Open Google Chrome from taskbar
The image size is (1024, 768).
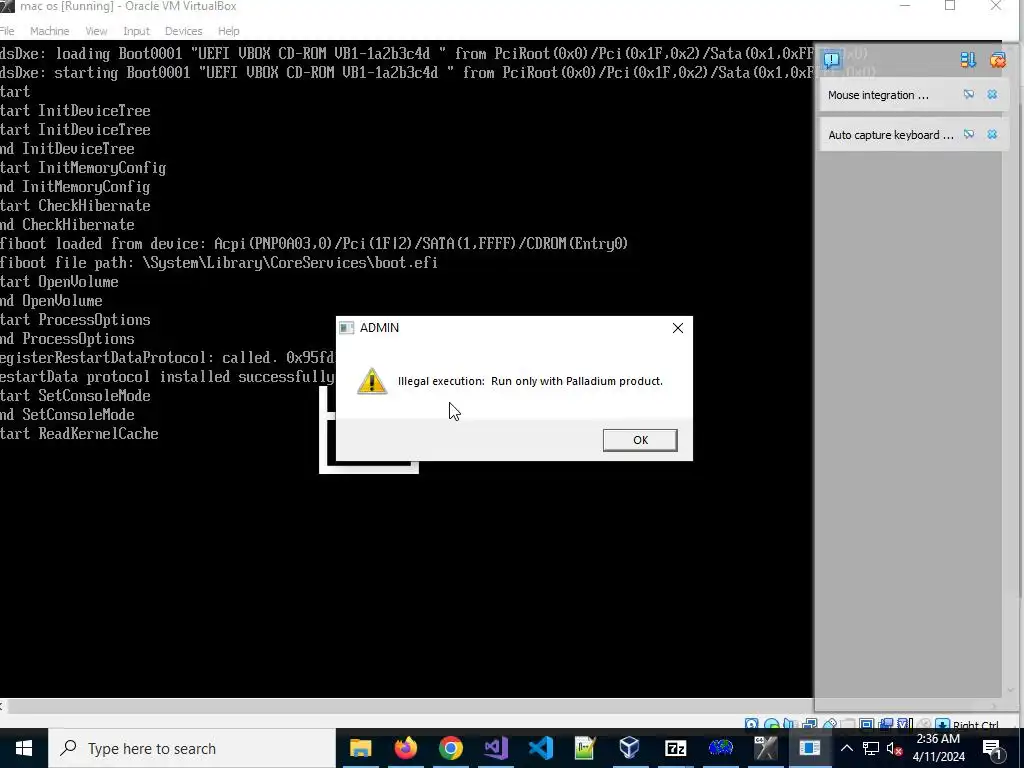(451, 748)
